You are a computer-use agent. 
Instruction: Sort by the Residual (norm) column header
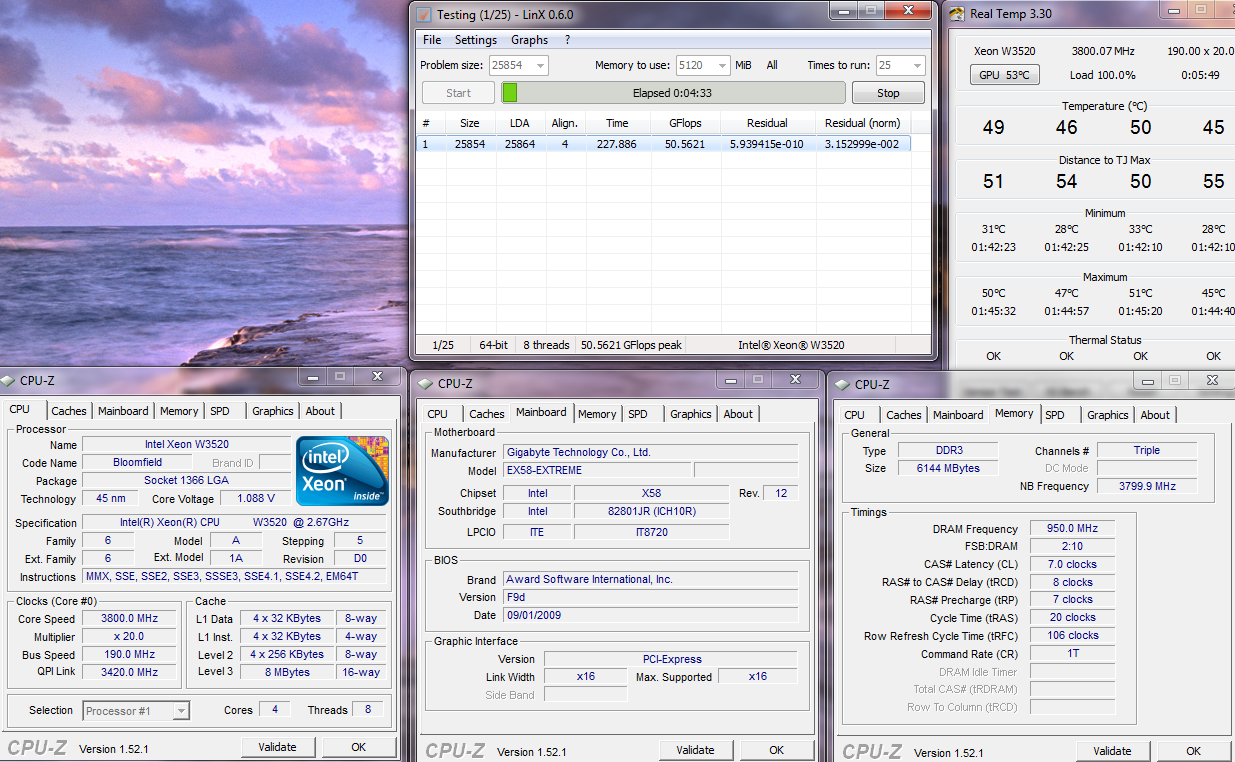pyautogui.click(x=862, y=123)
